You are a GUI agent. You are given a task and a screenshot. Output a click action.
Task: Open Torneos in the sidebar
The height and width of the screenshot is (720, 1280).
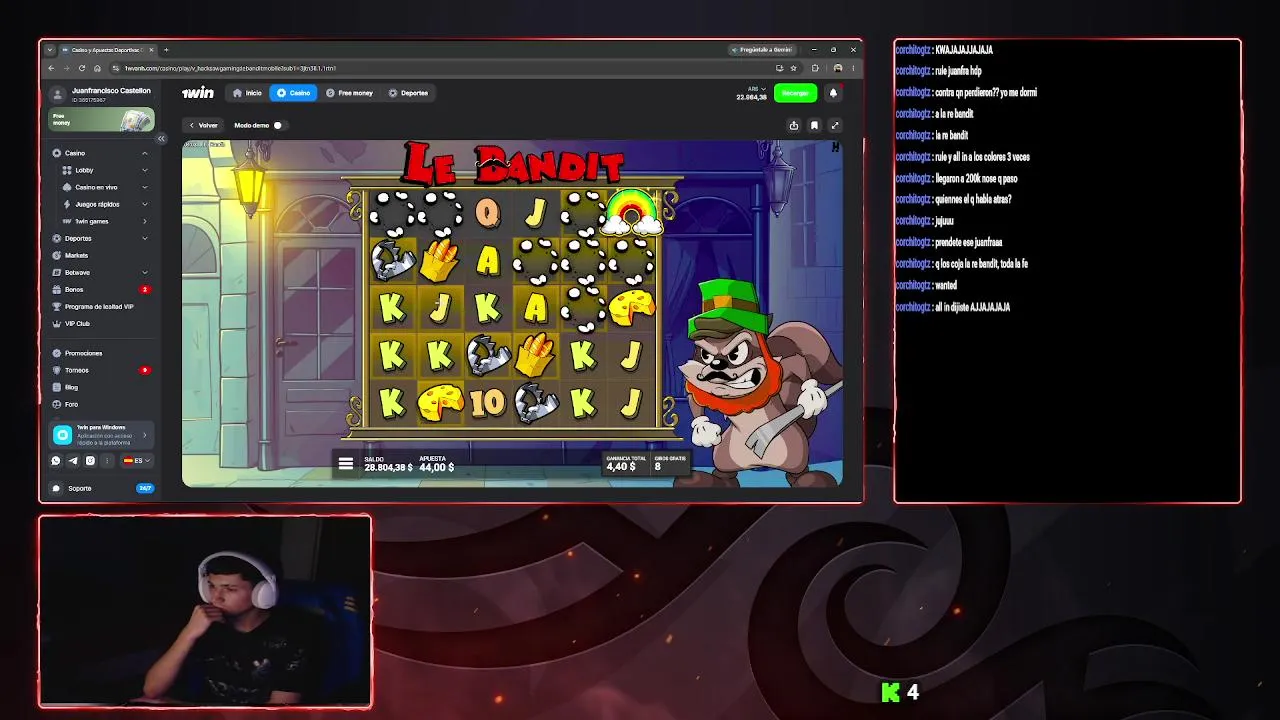pyautogui.click(x=101, y=370)
